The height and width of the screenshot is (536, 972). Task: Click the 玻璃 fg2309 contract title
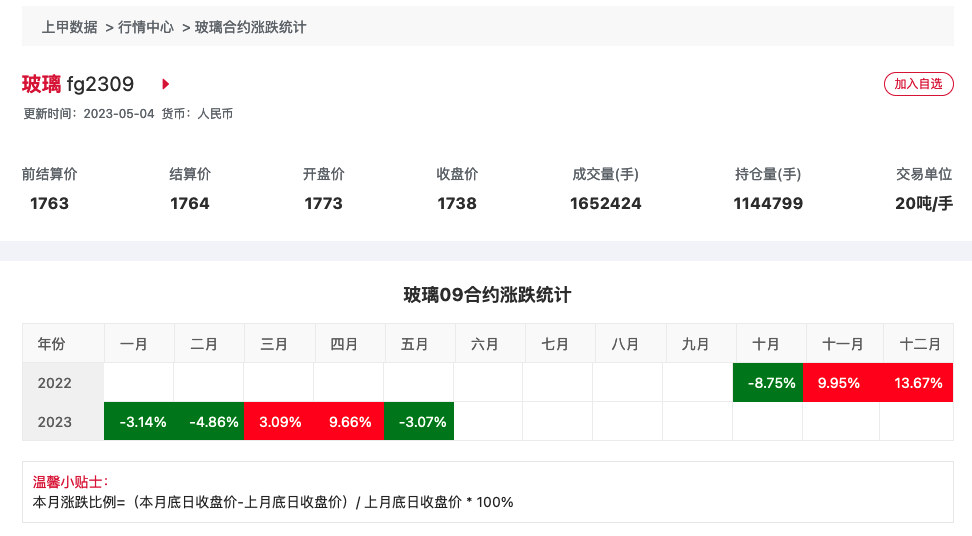coord(78,84)
